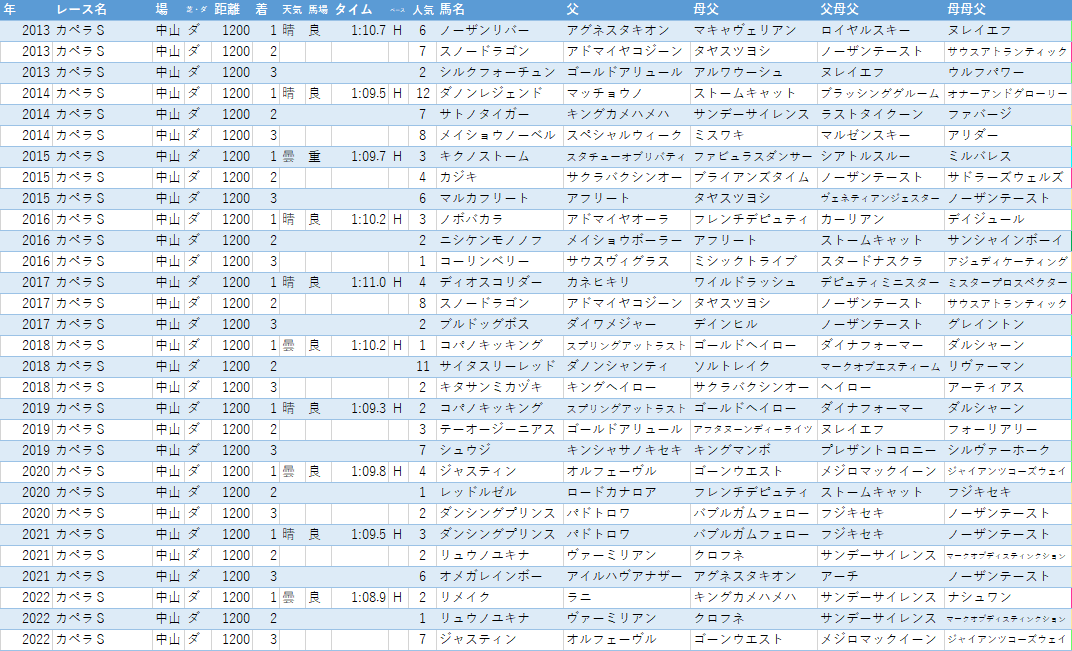Select horse name メイショウノーベル

tap(497, 135)
